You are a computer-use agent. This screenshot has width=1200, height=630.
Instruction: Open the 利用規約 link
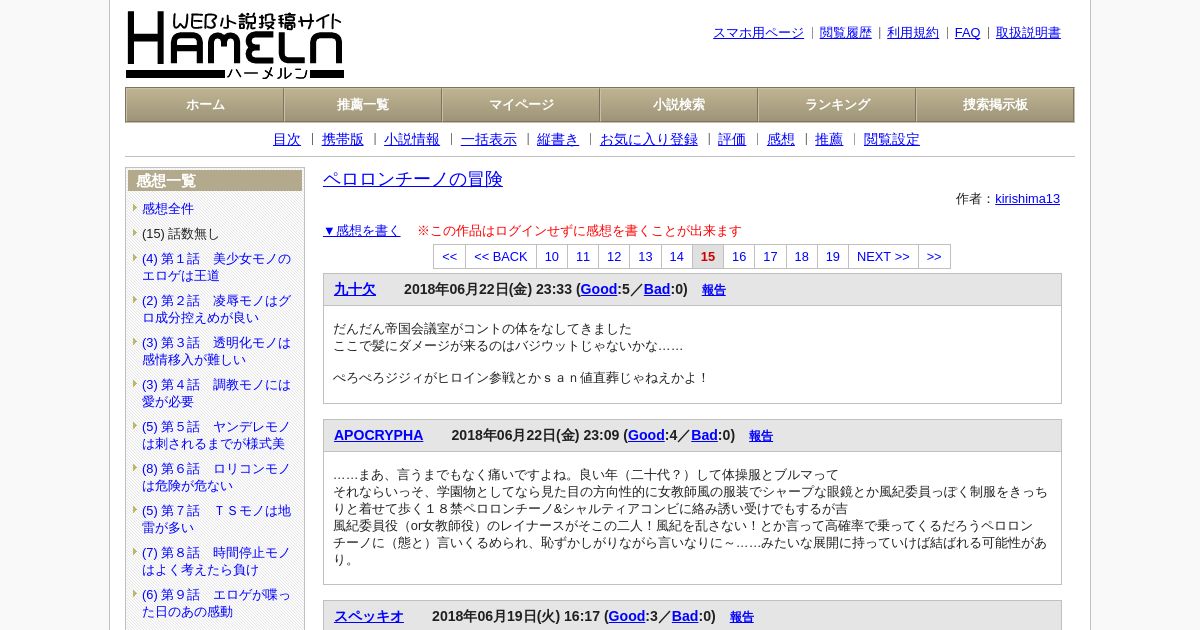click(x=913, y=33)
